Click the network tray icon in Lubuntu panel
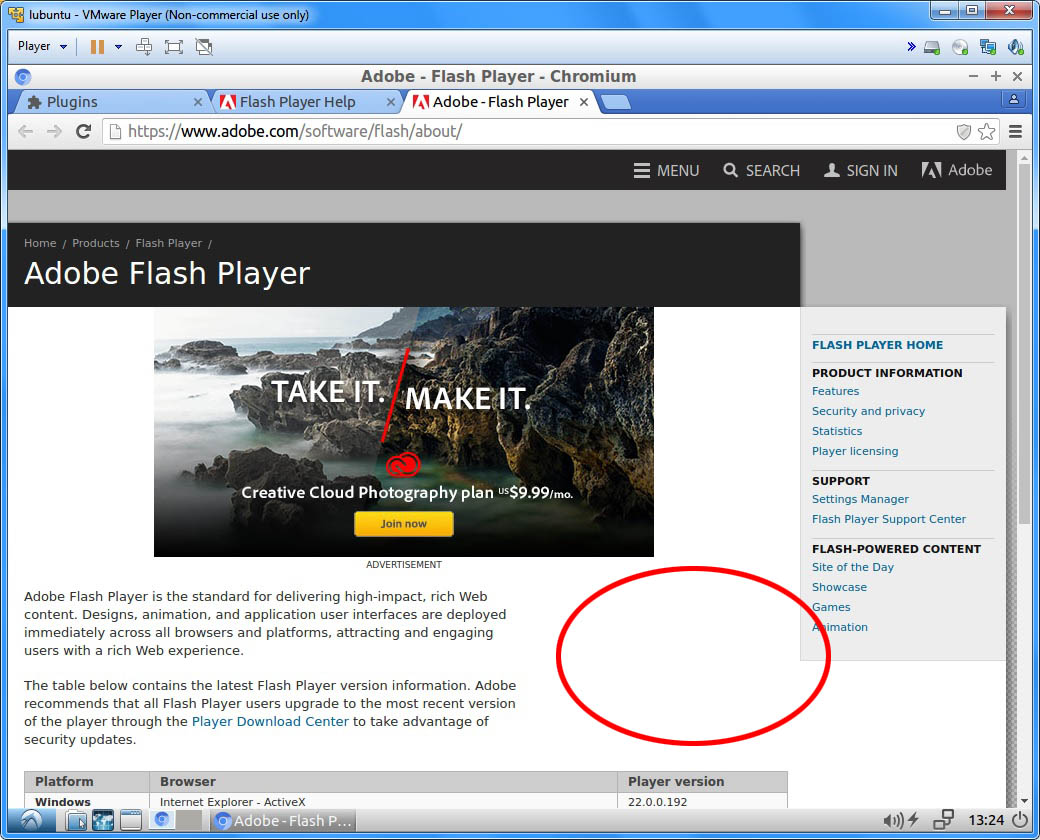Screen dimensions: 1040x840 click(943, 820)
